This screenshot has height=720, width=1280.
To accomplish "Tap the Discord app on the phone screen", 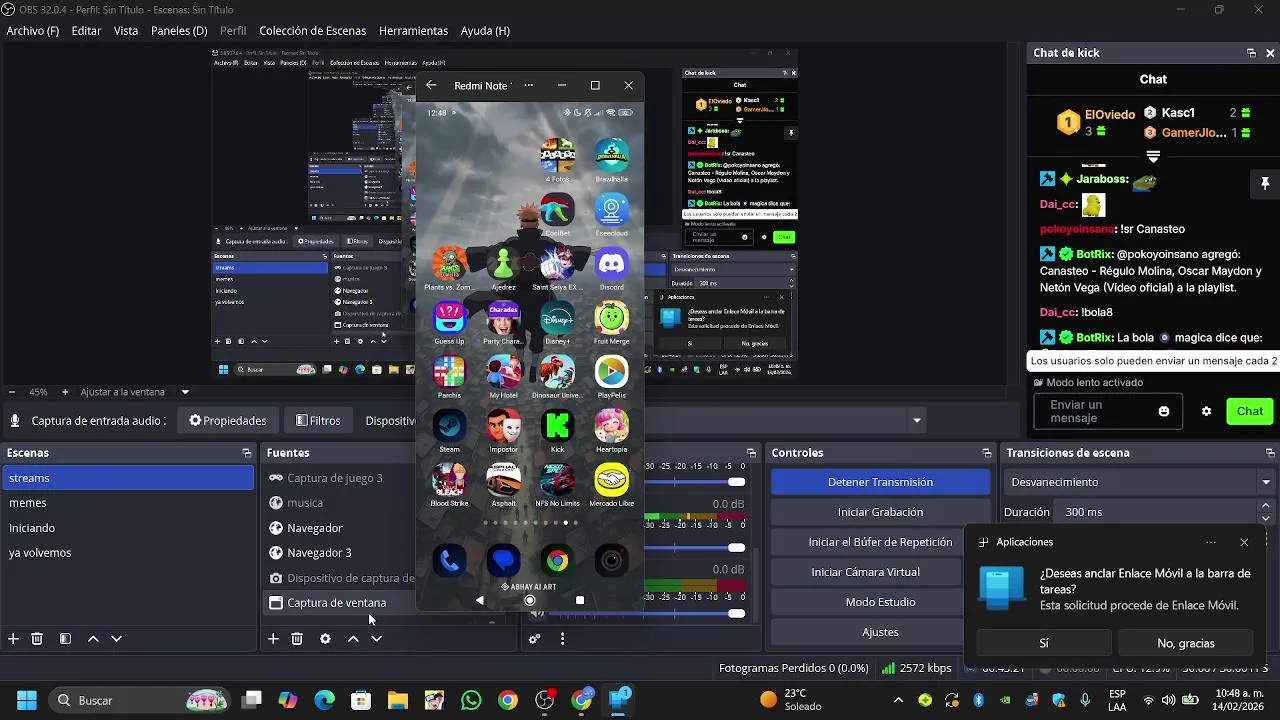I will pyautogui.click(x=611, y=265).
